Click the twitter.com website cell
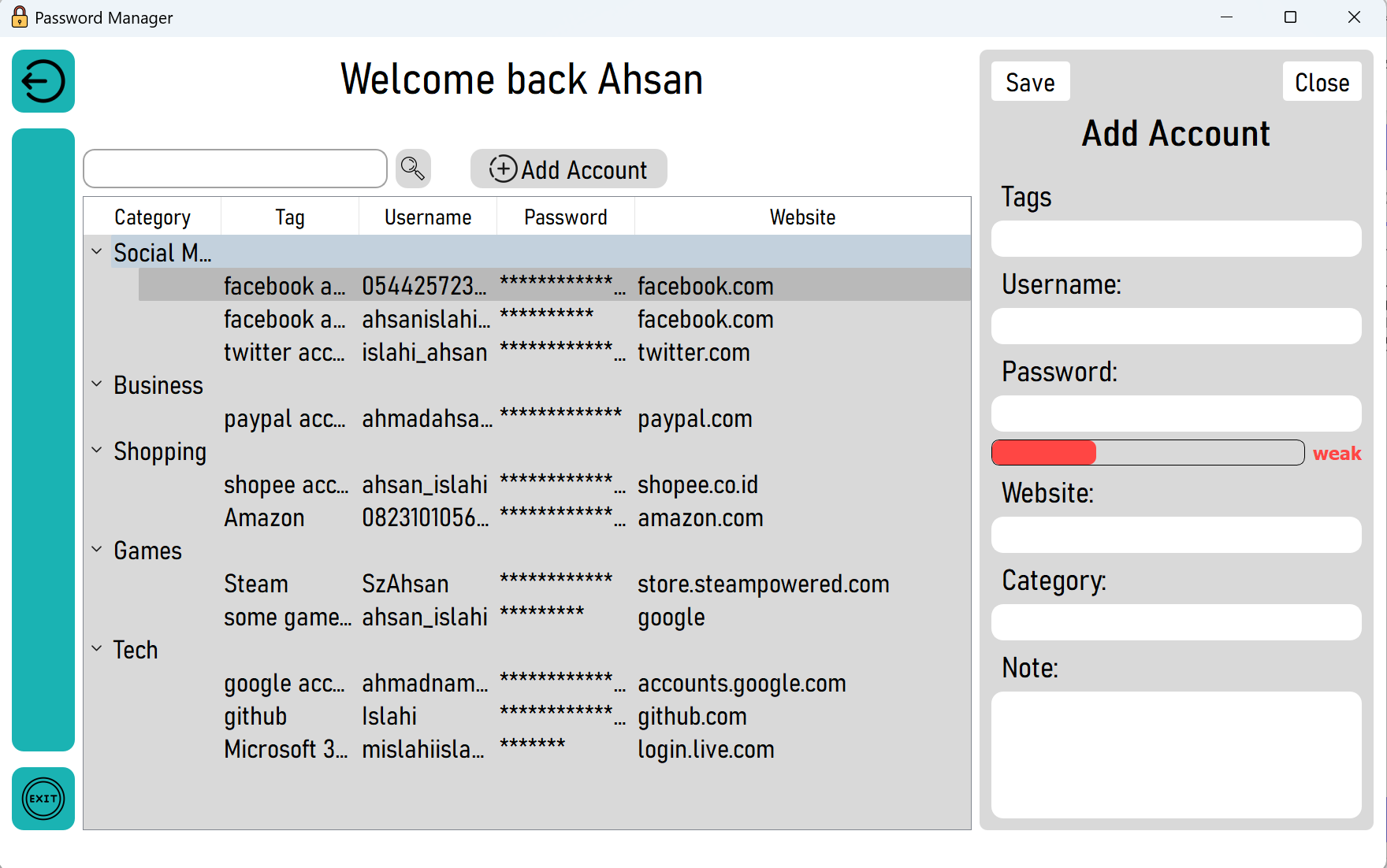 click(693, 352)
